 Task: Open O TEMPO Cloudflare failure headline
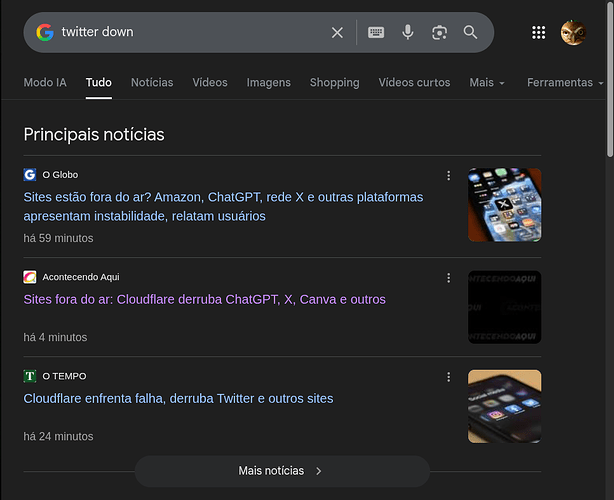coord(178,398)
